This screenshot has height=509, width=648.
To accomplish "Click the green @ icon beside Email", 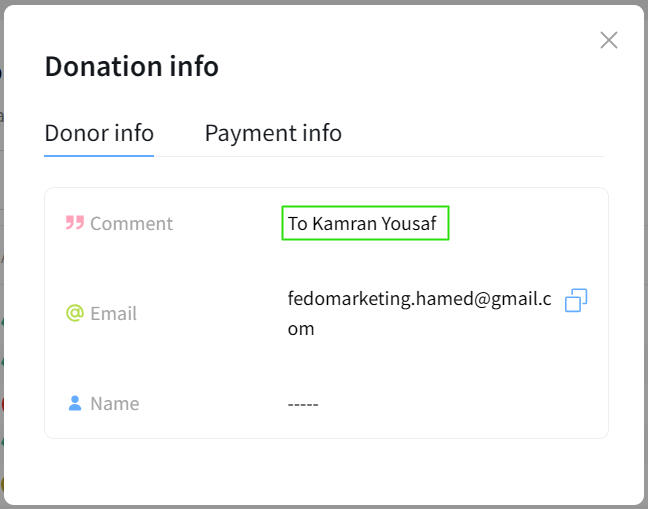I will 75,313.
